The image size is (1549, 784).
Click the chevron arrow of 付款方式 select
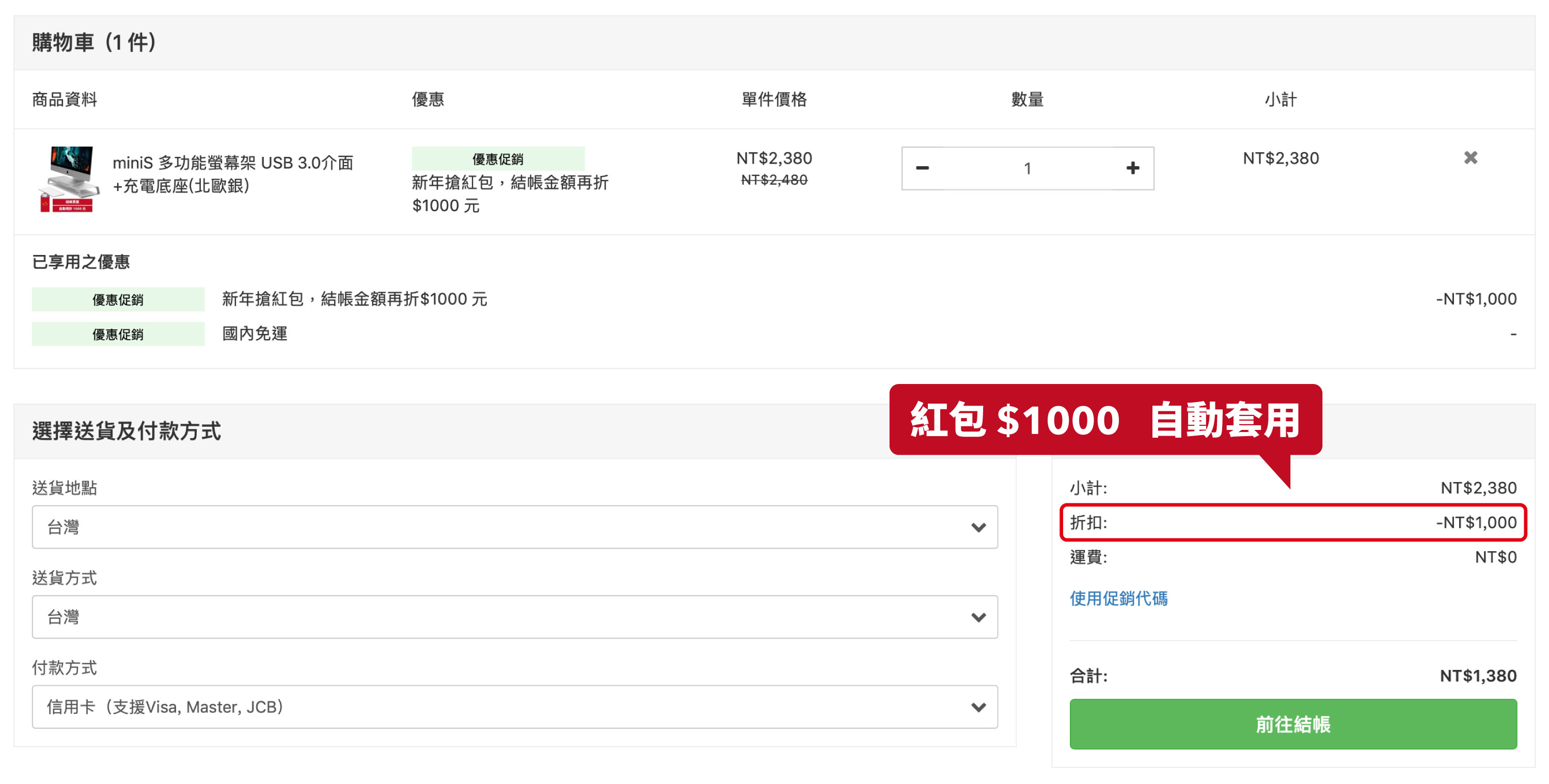978,707
